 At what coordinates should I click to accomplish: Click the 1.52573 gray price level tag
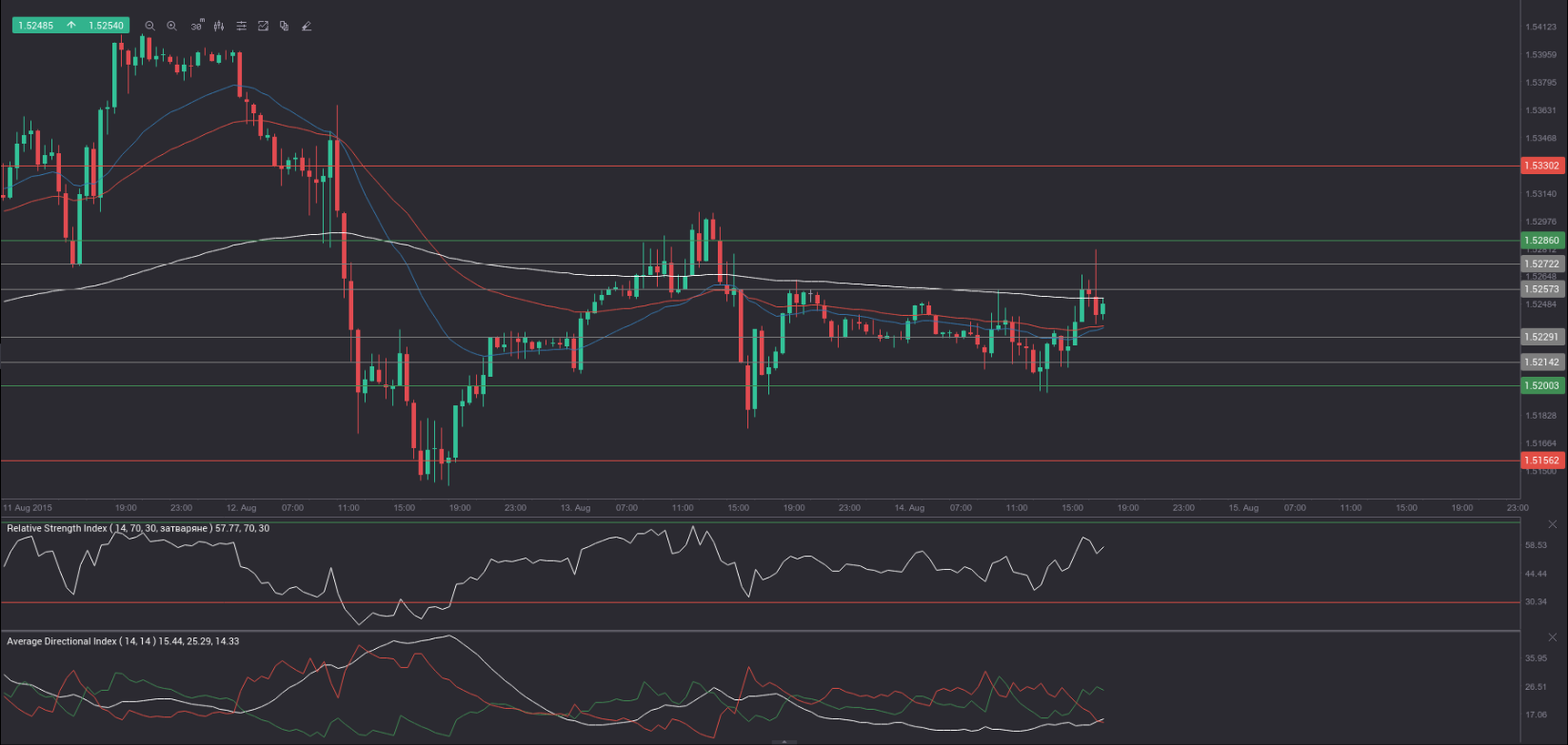point(1541,289)
